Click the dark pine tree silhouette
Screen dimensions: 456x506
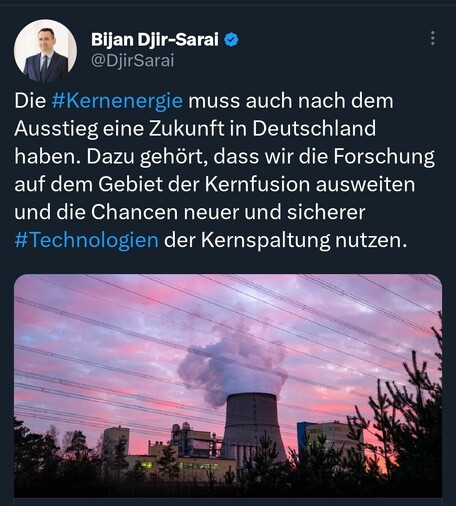pos(405,433)
